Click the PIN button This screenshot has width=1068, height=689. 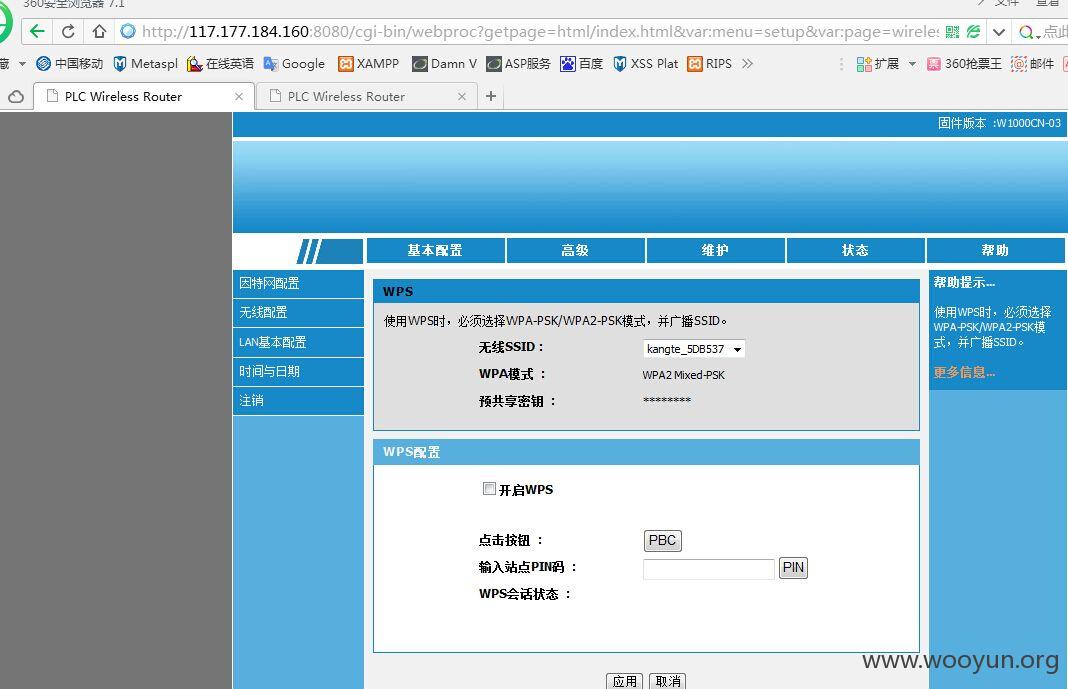(794, 568)
